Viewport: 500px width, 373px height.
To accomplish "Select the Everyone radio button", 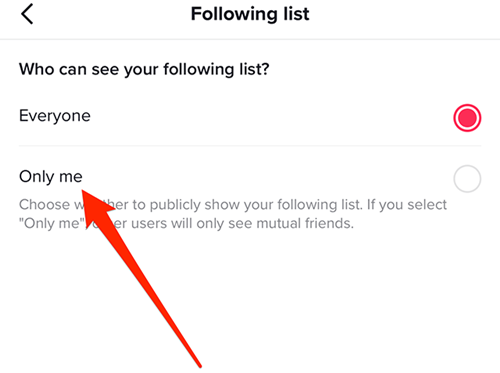I will pos(467,118).
